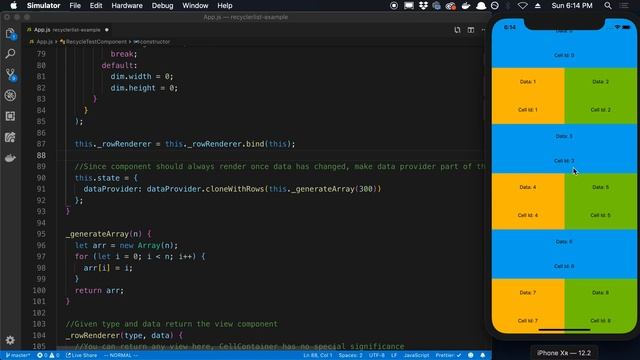
Task: Click the menu bar clock 'Sun 6:14 PM'
Action: pyautogui.click(x=572, y=6)
